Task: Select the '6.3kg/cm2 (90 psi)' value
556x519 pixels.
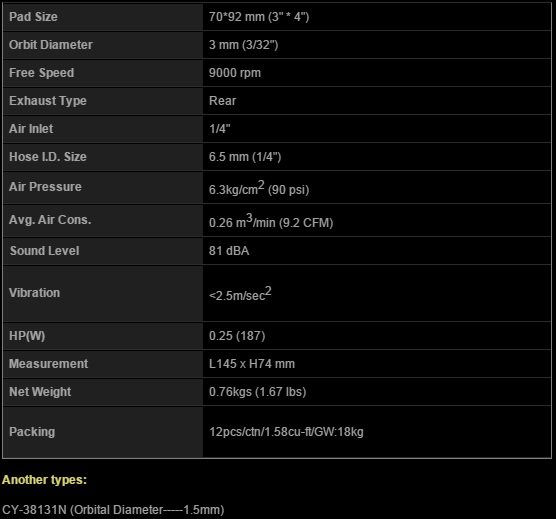Action: coord(259,188)
